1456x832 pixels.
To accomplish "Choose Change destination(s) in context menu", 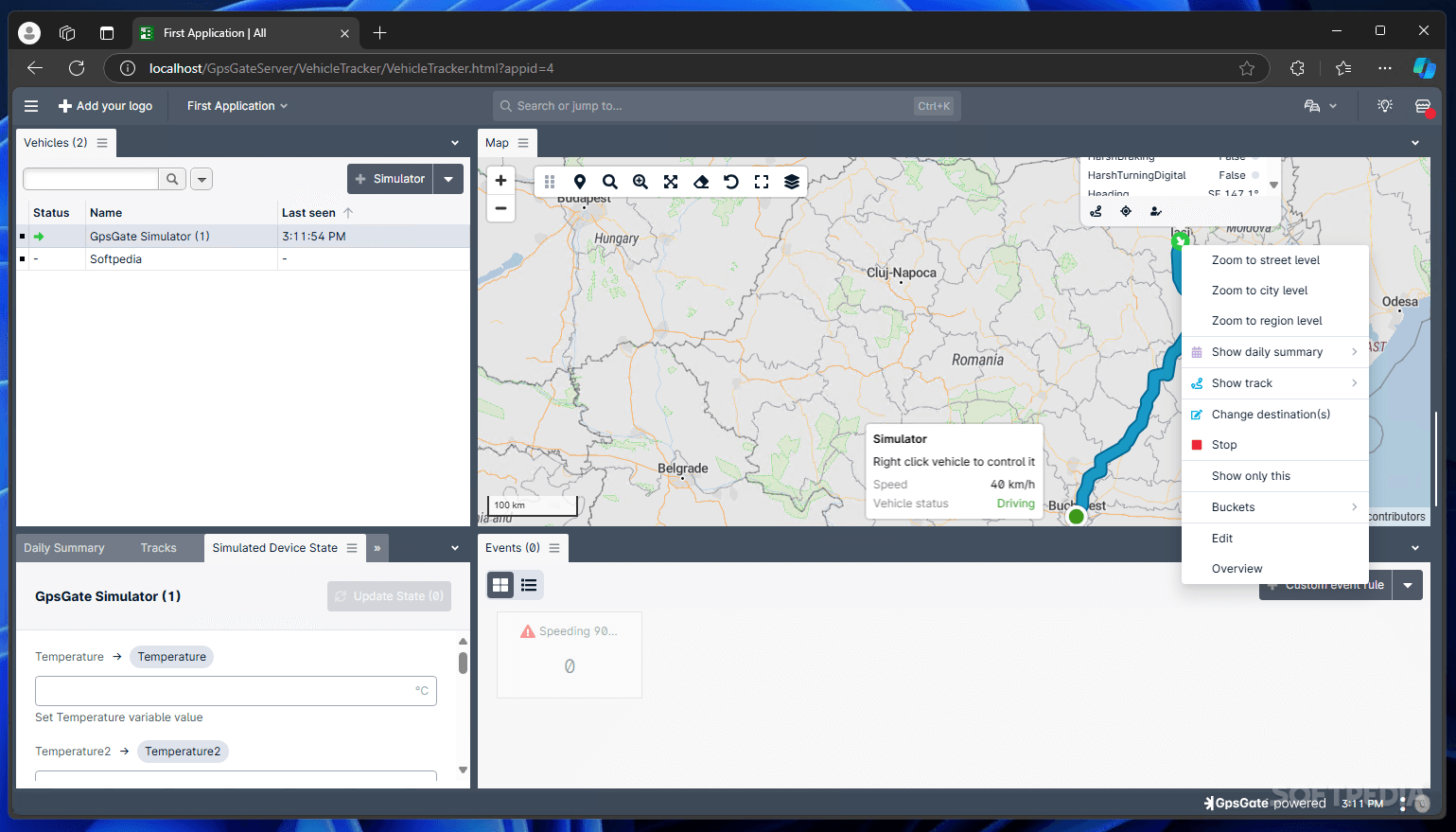I will pos(1275,415).
